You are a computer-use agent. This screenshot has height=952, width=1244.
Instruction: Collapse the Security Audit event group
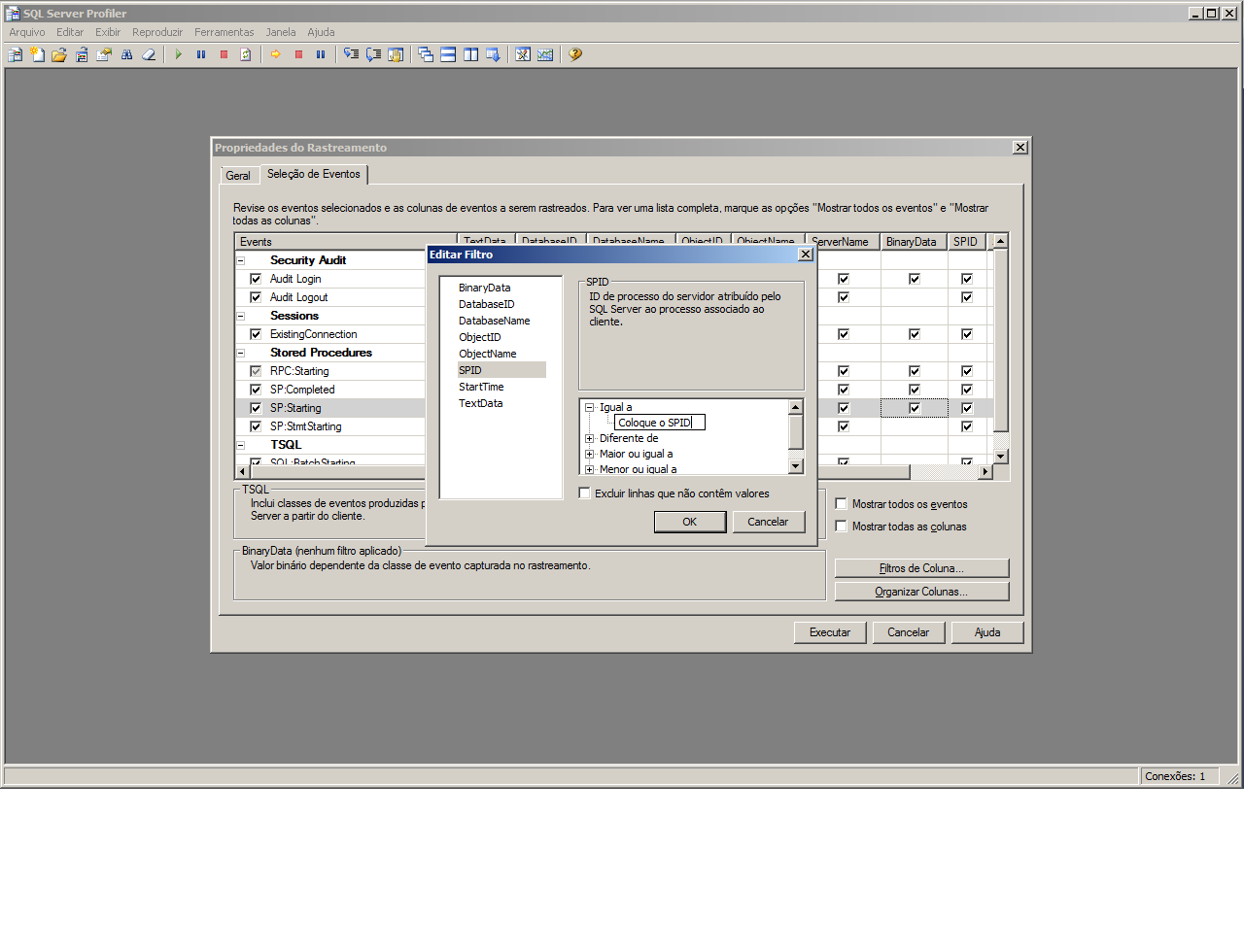[x=241, y=260]
